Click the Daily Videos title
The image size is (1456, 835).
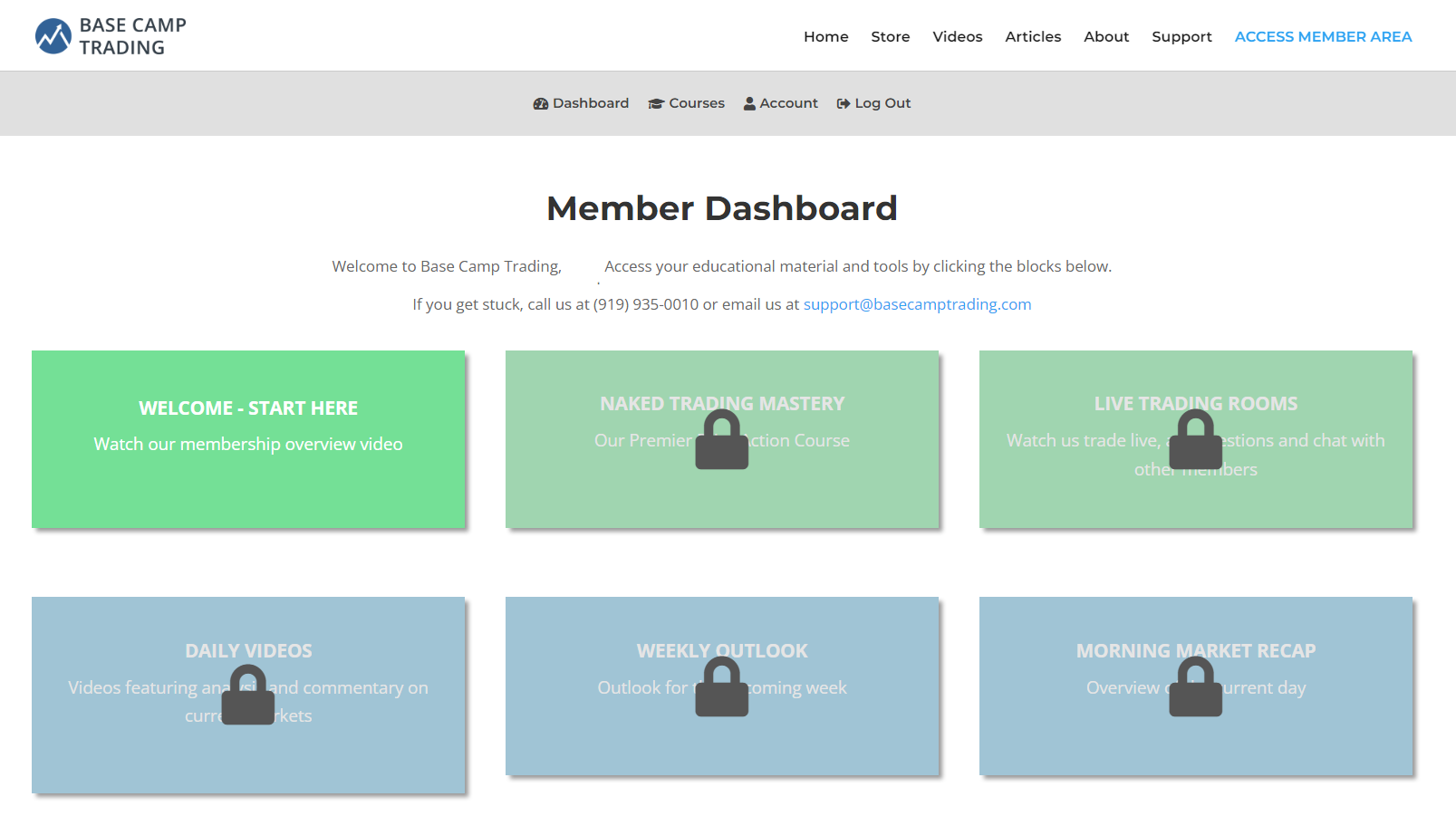pos(248,651)
